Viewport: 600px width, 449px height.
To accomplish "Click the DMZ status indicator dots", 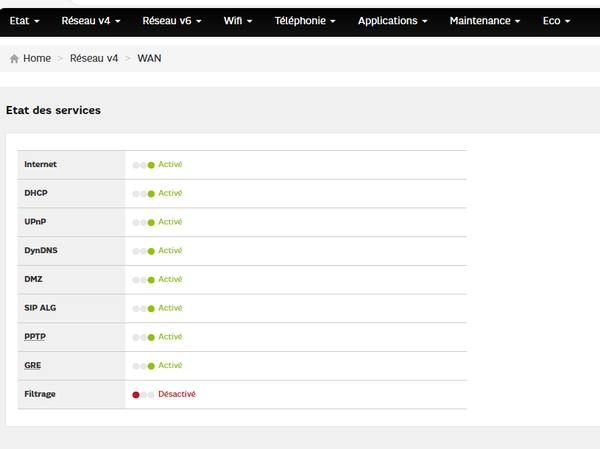I will [143, 280].
